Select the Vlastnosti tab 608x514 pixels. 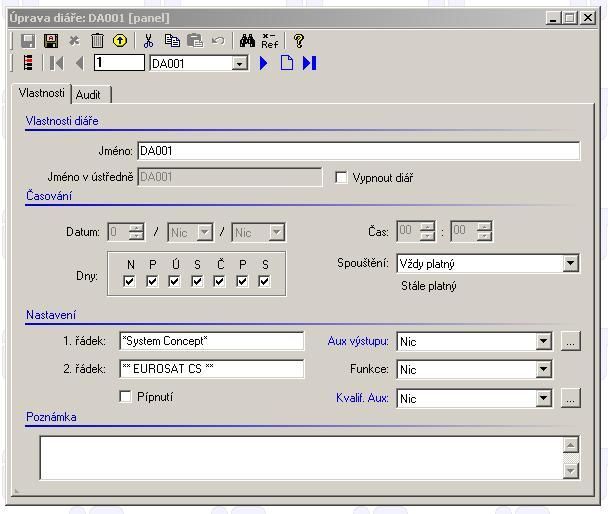coord(42,93)
